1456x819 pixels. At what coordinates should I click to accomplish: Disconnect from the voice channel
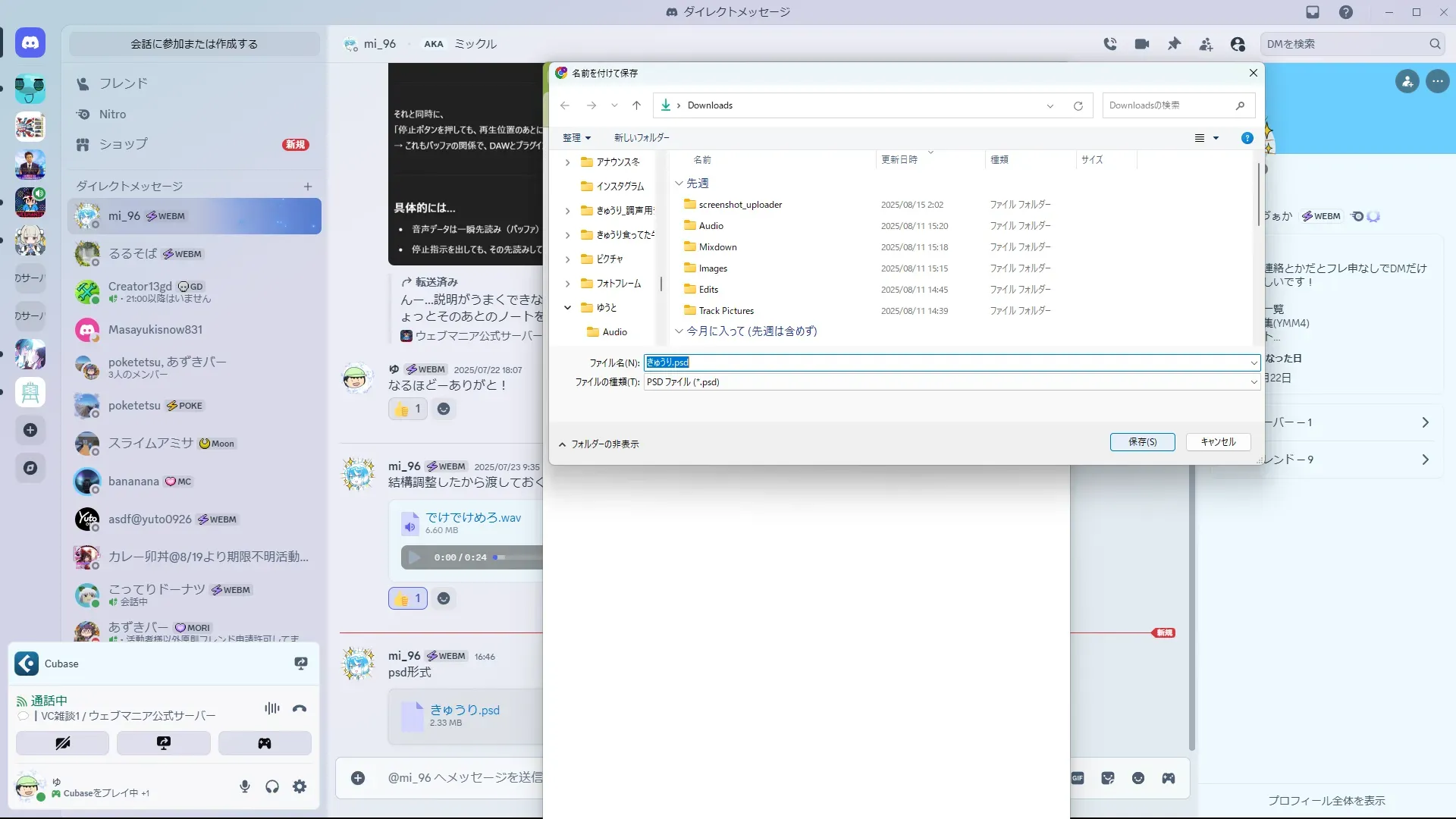(x=300, y=708)
